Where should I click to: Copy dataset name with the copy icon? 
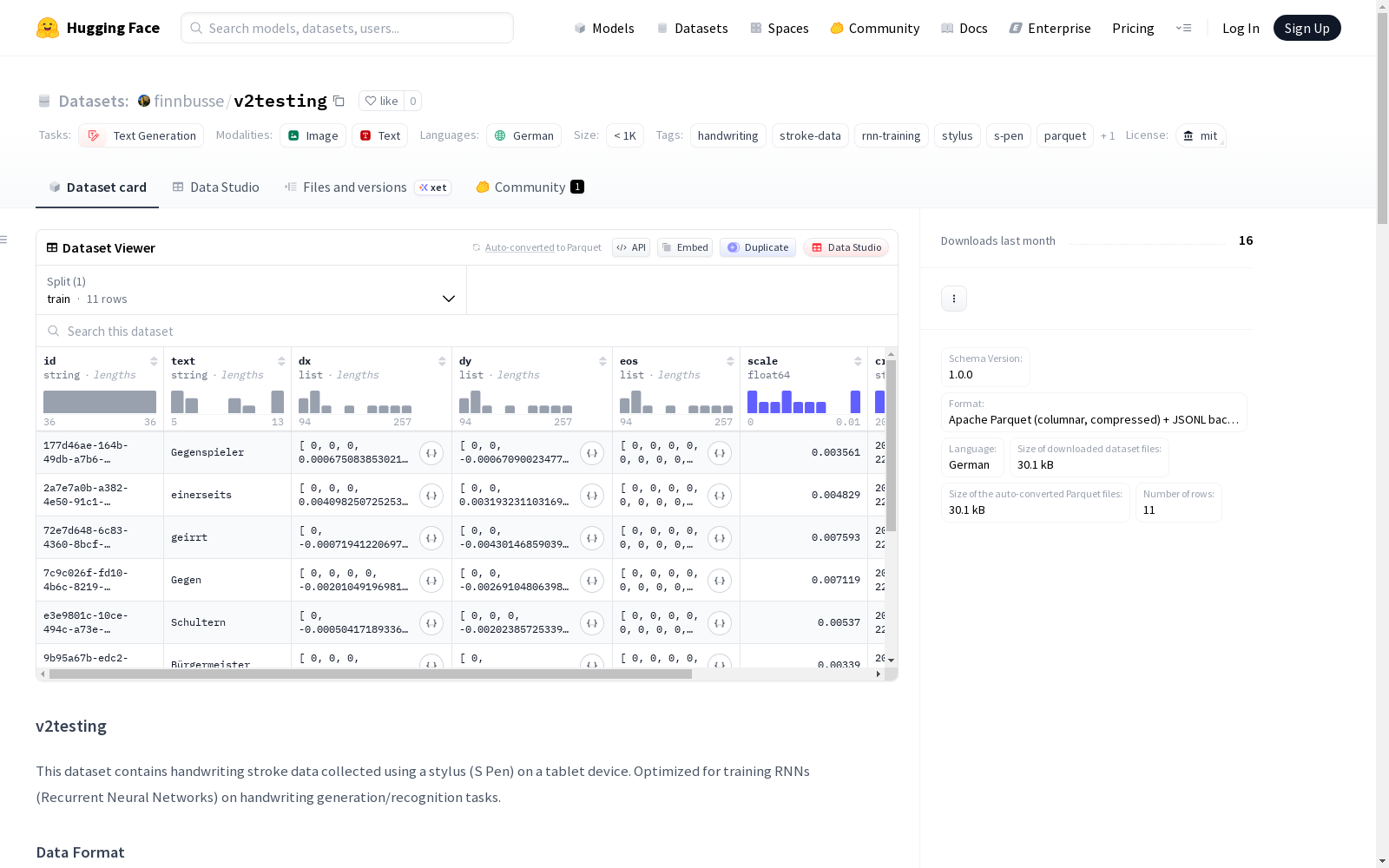(x=339, y=102)
